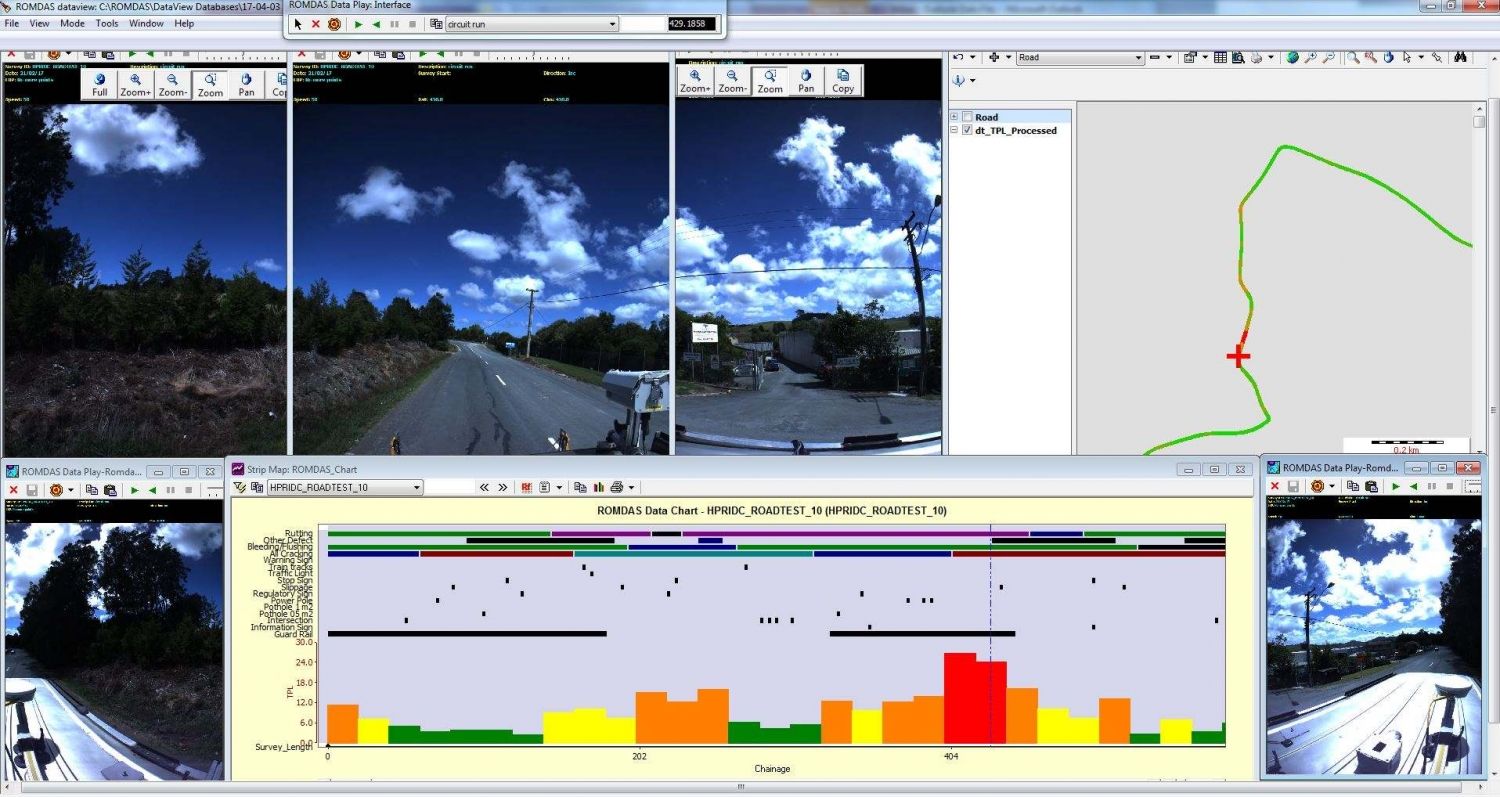Click Copy in the right video panel
This screenshot has height=797, width=1500.
coord(843,81)
